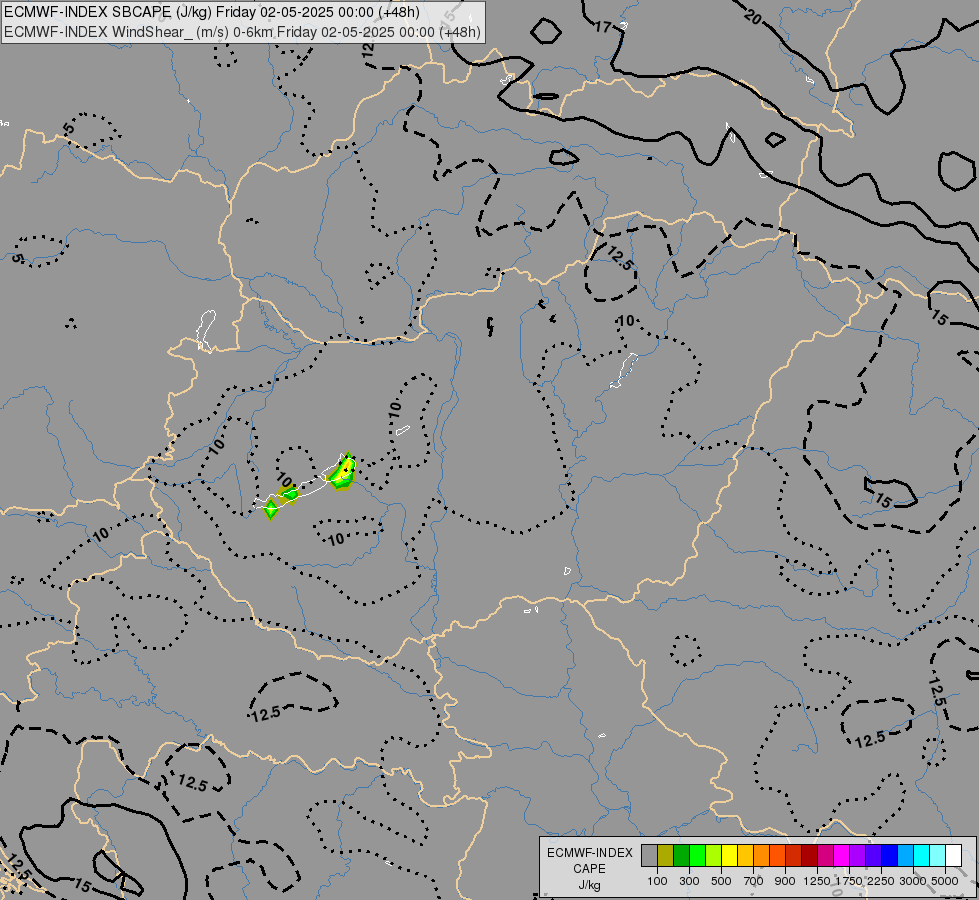Click the legend title ECMWF-INDEX
The width and height of the screenshot is (979, 900).
pyautogui.click(x=590, y=853)
